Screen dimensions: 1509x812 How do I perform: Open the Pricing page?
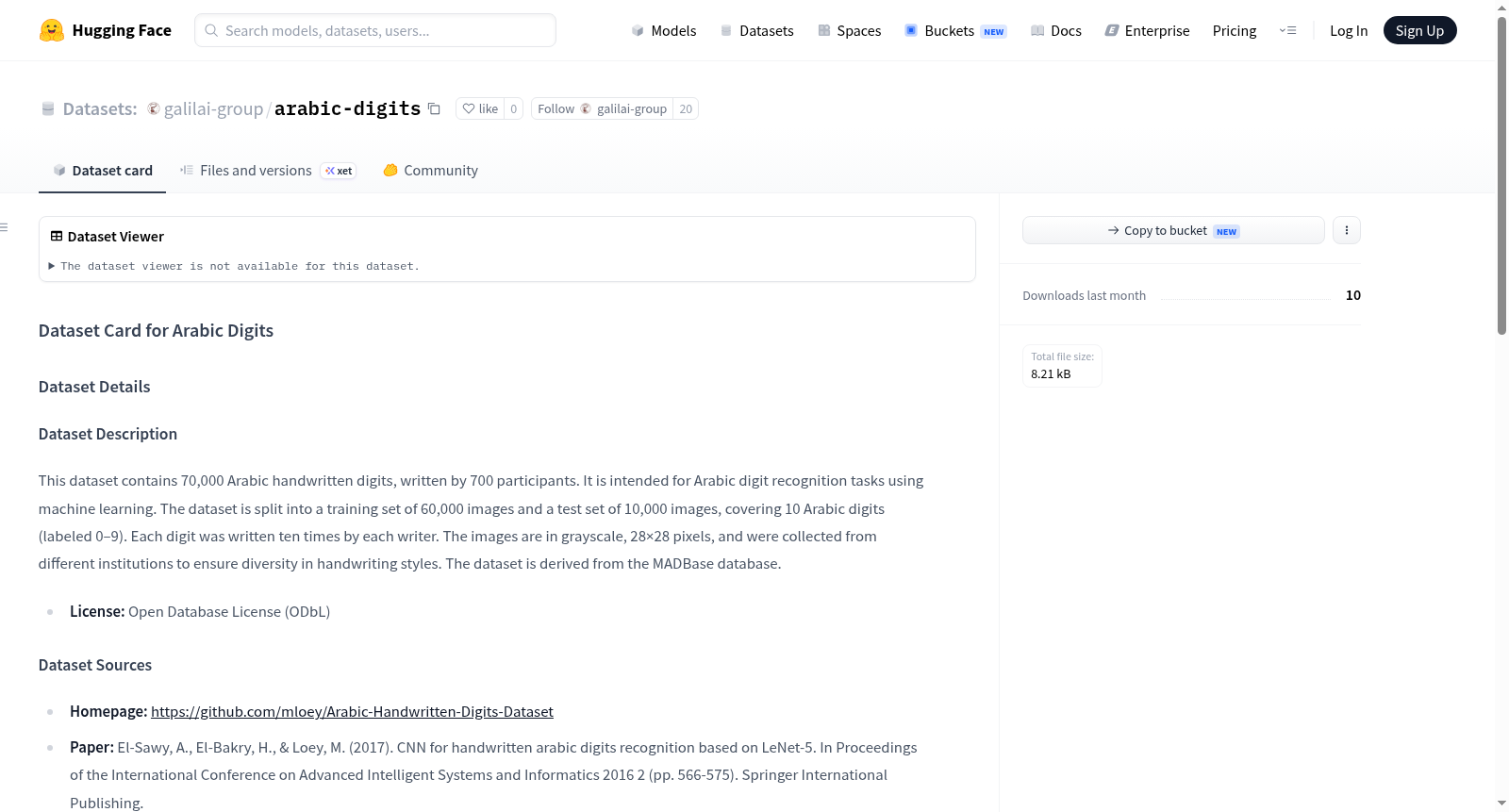click(x=1235, y=30)
